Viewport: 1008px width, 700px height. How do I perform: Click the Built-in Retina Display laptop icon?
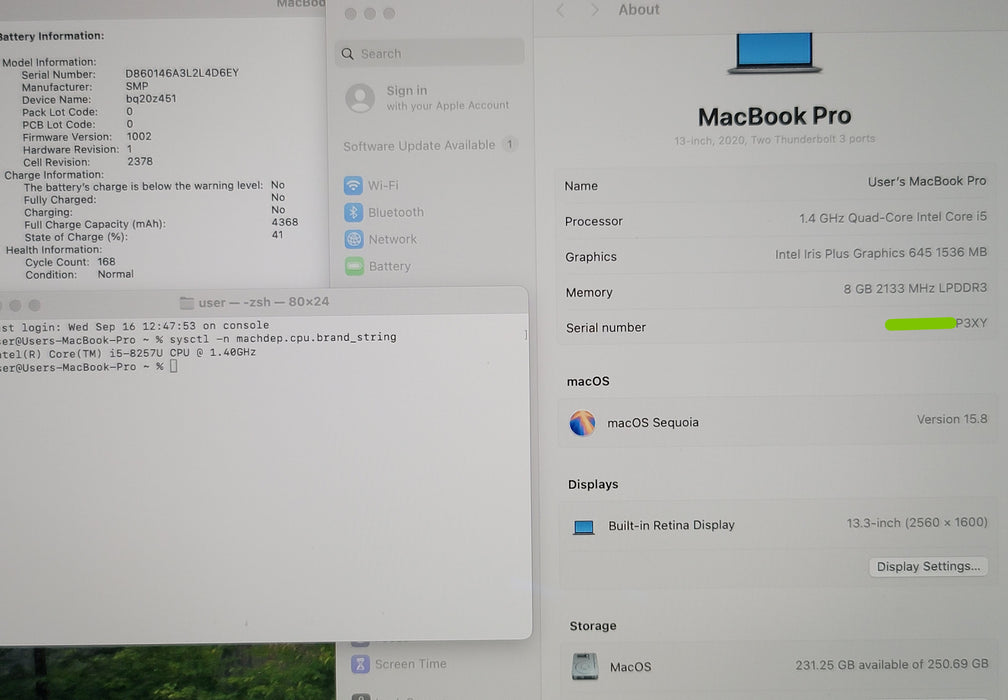584,527
